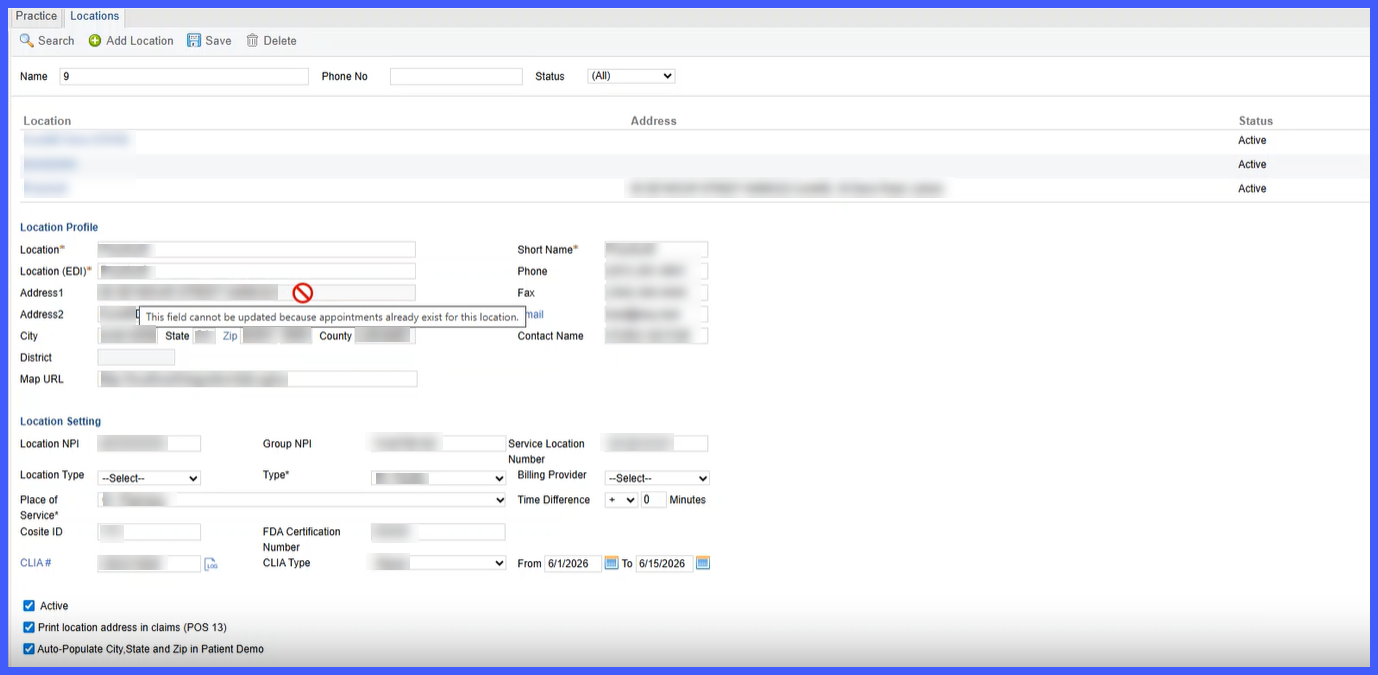Uncheck the Active checkbox
Image resolution: width=1378 pixels, height=675 pixels.
29,606
